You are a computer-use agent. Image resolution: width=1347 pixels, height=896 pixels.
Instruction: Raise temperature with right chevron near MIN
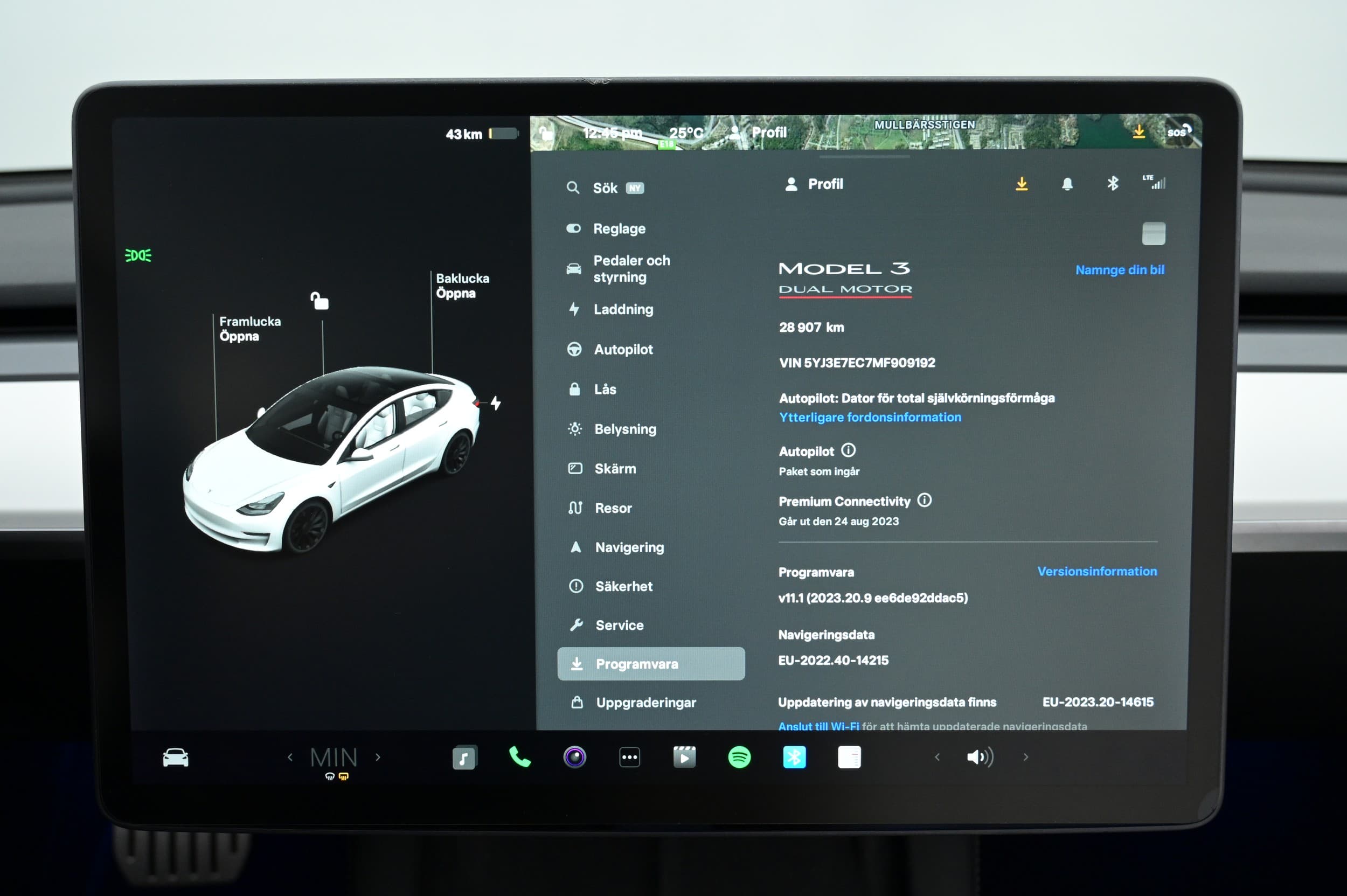click(x=378, y=757)
